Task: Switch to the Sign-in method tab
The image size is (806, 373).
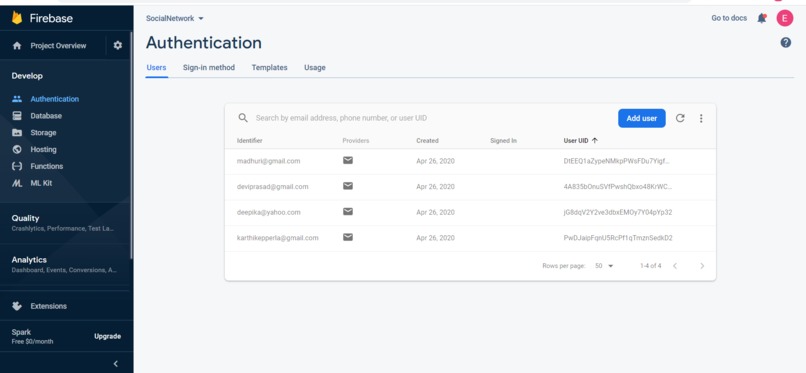Action: click(x=209, y=67)
